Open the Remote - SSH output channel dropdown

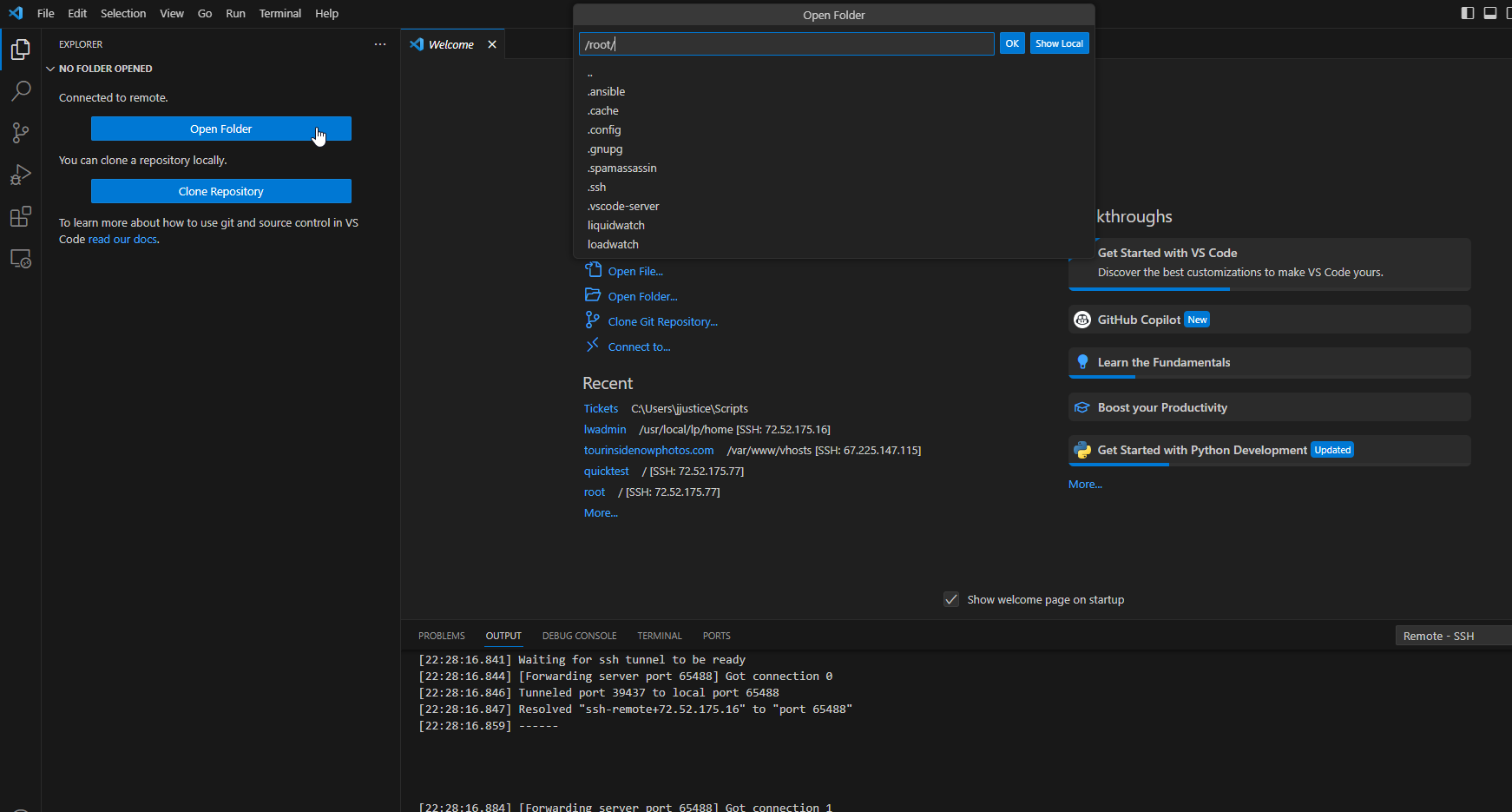coord(1451,637)
